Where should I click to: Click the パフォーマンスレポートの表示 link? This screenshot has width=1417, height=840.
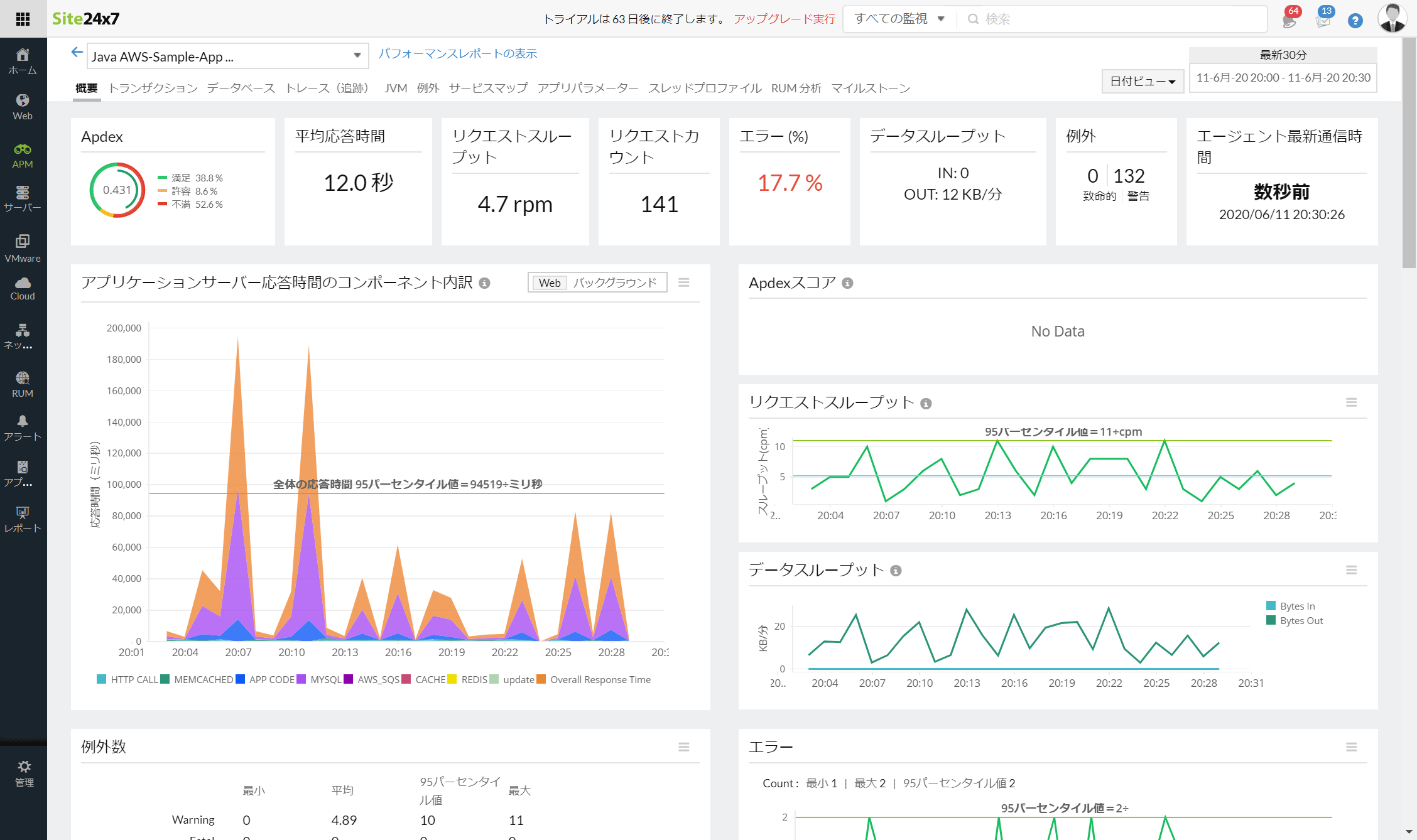(x=459, y=55)
